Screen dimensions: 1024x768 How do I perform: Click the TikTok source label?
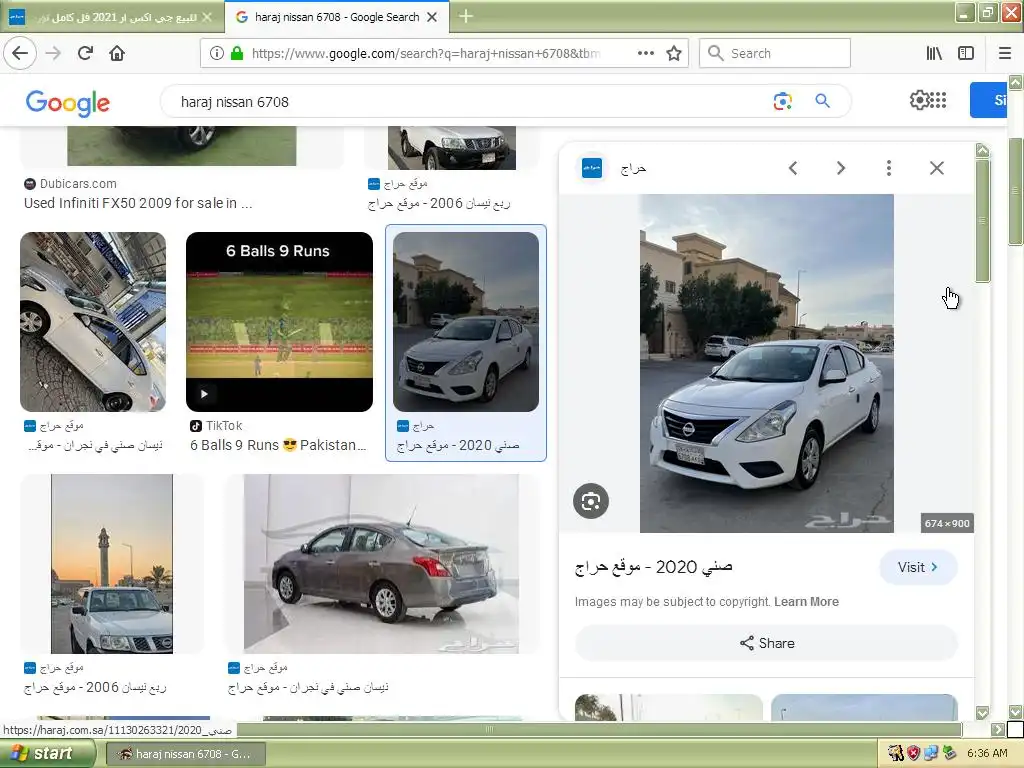(224, 426)
